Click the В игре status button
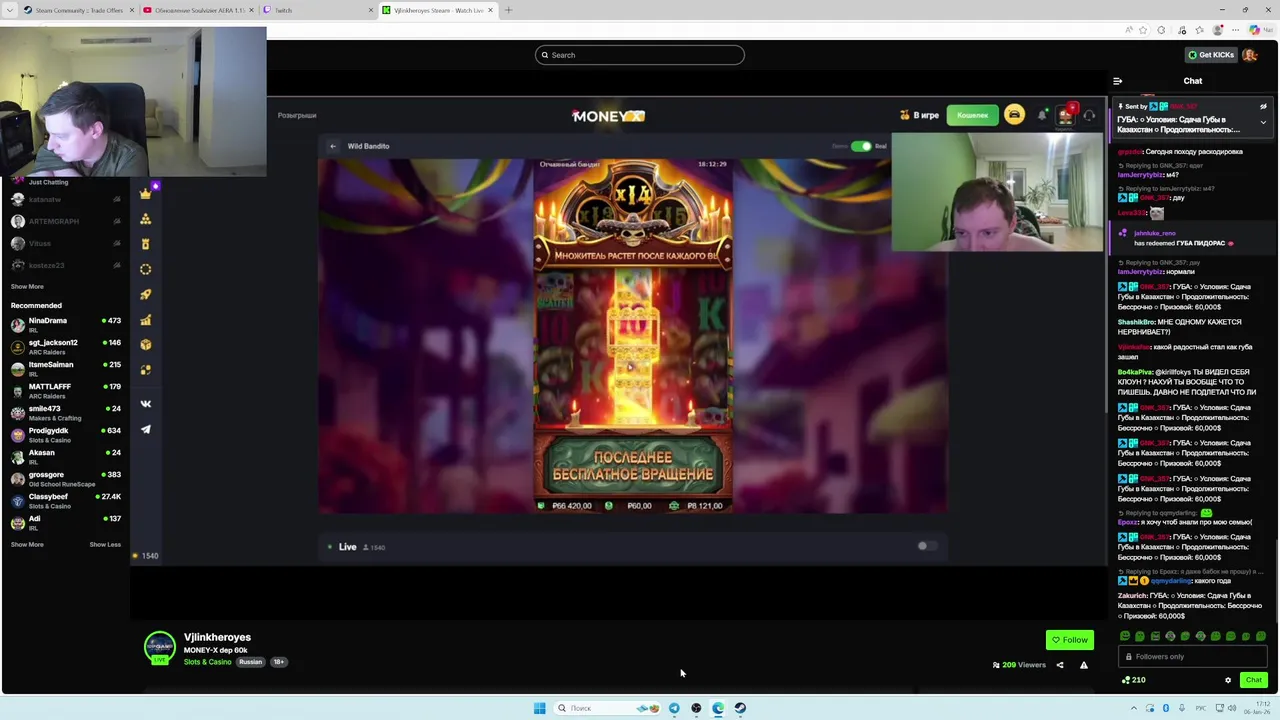The height and width of the screenshot is (720, 1280). pos(919,116)
